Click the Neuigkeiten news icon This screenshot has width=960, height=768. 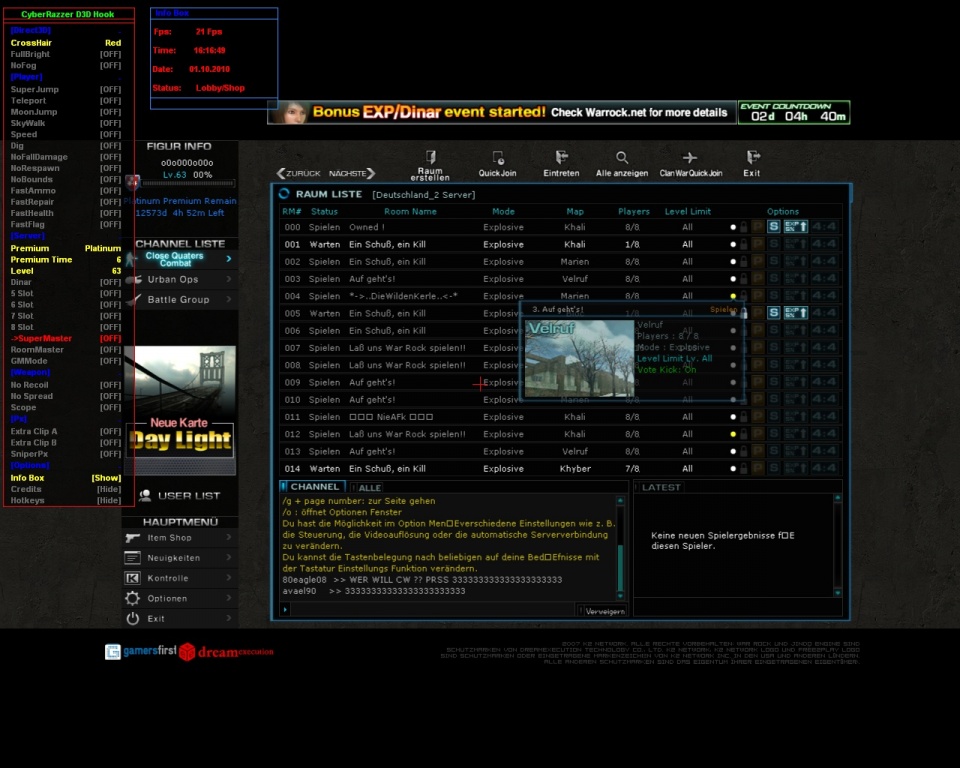pos(132,558)
